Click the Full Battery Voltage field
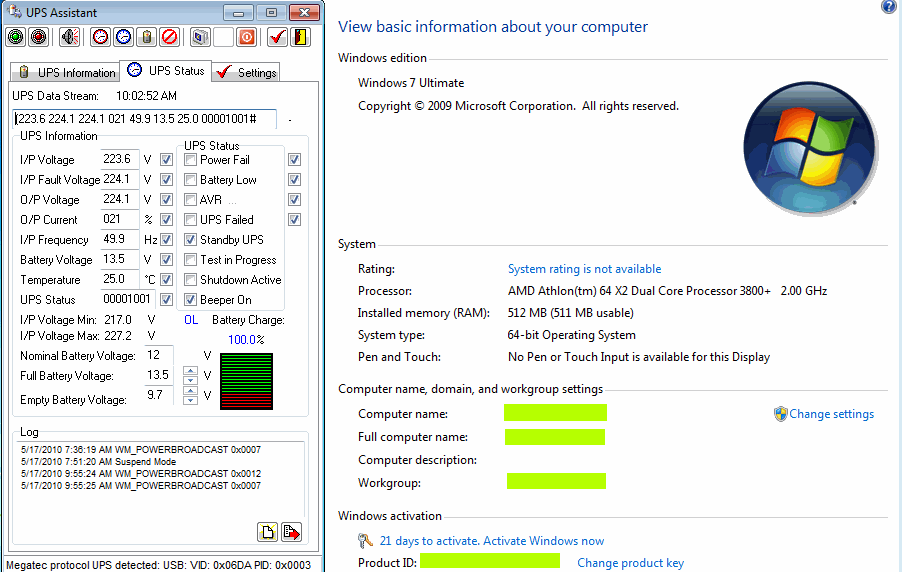Screen dimensions: 902x572 click(x=159, y=375)
